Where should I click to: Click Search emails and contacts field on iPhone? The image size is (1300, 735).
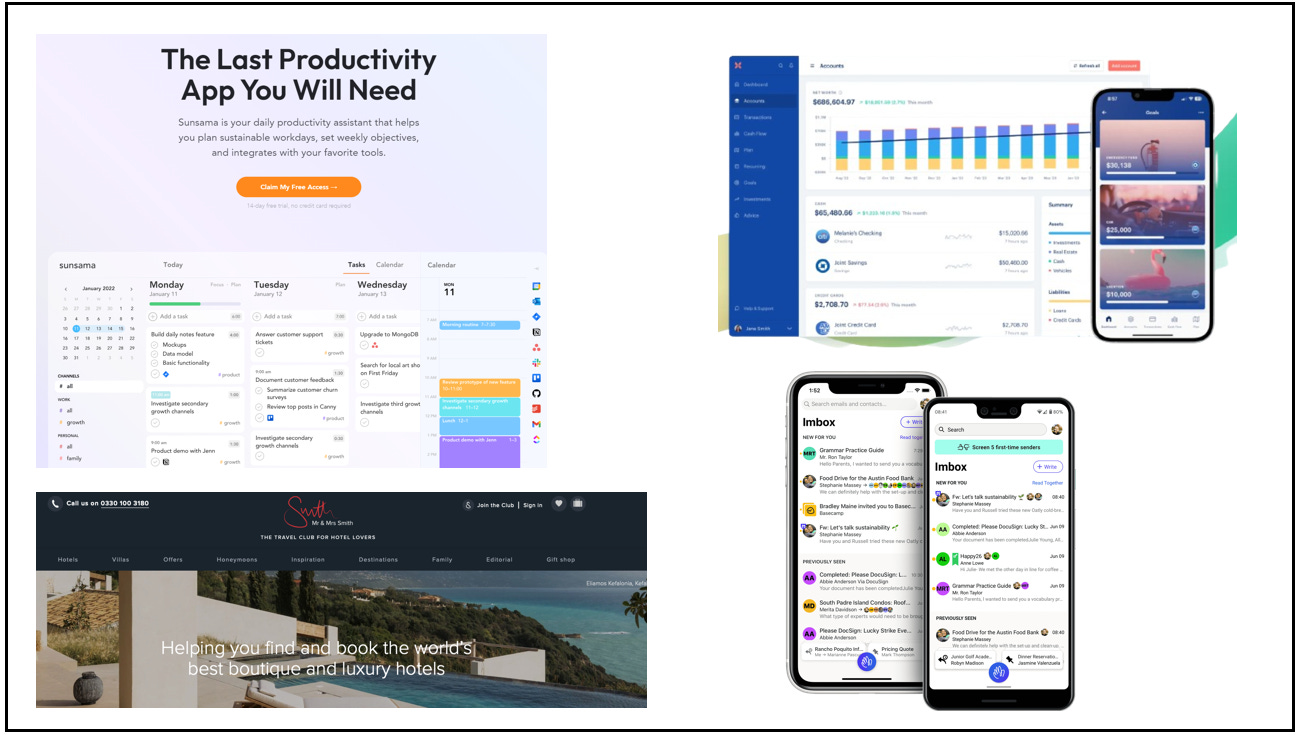coord(860,404)
